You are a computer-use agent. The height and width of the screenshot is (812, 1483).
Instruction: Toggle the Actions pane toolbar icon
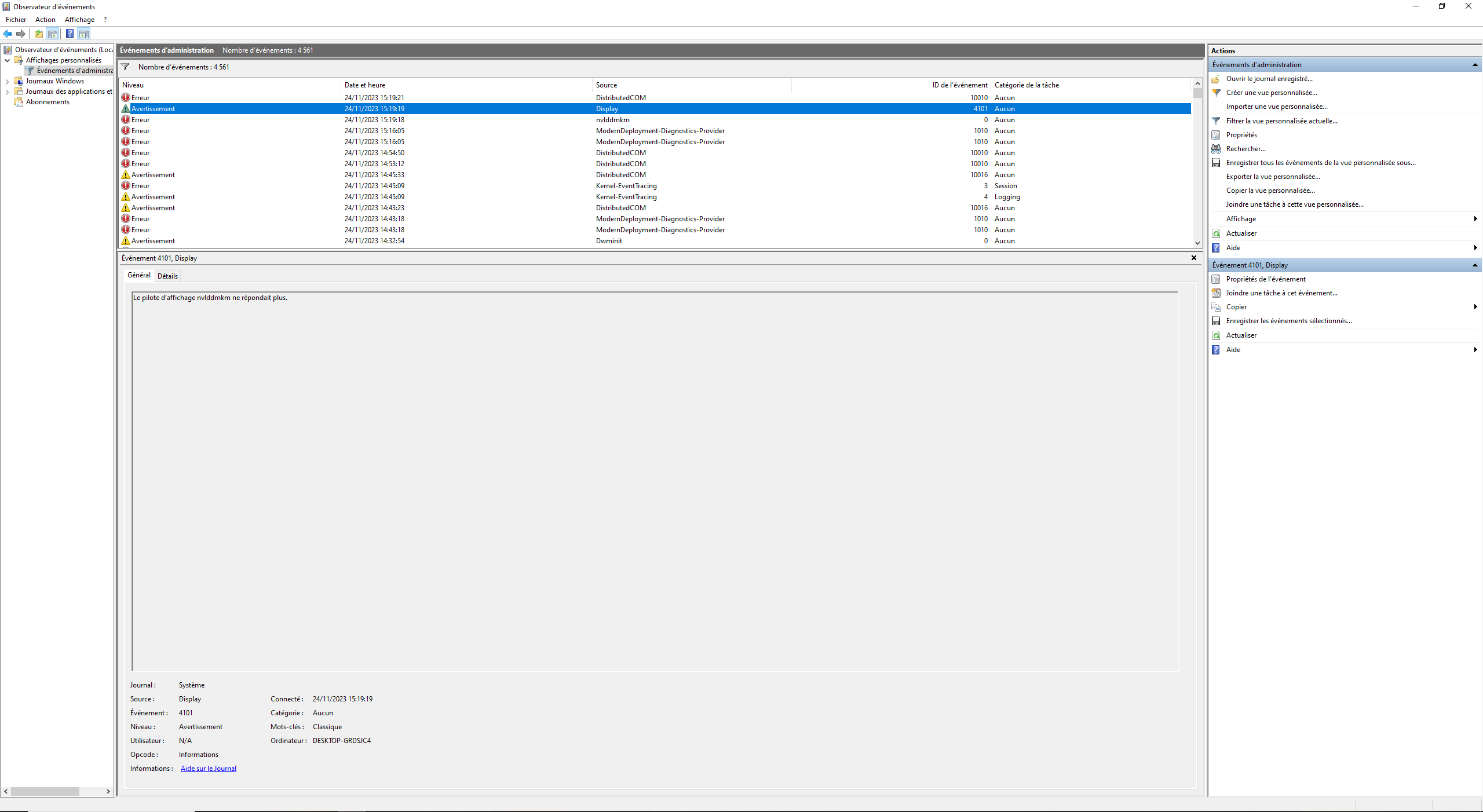[x=84, y=34]
